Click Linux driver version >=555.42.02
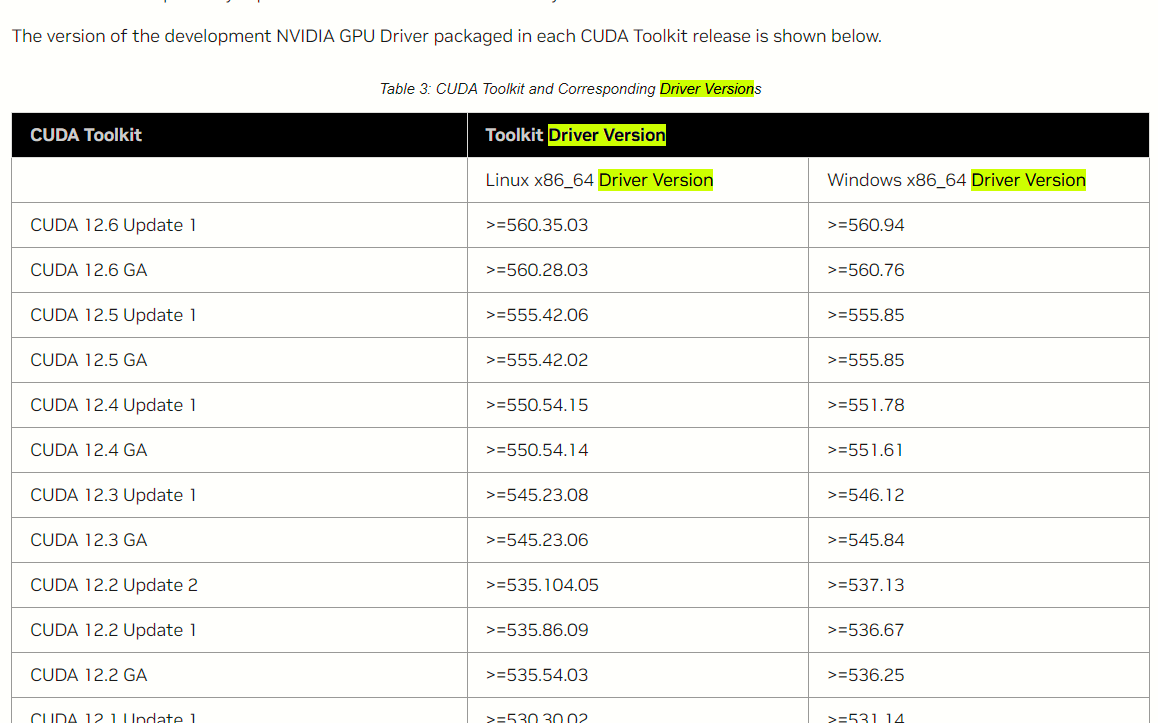This screenshot has width=1158, height=723. [537, 360]
